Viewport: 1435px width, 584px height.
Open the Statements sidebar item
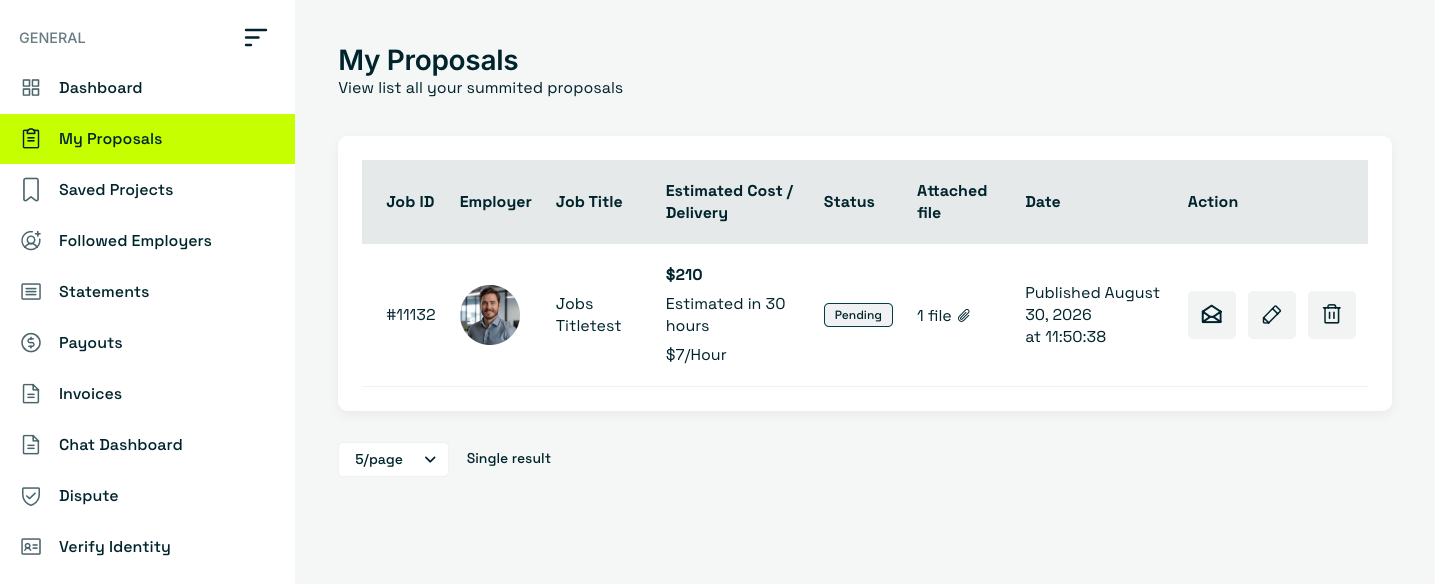pyautogui.click(x=147, y=292)
